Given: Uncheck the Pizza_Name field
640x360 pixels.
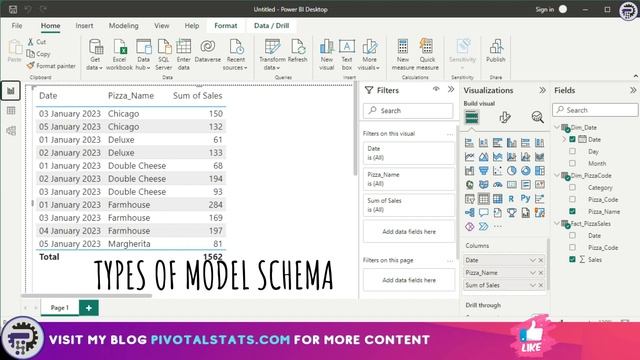Looking at the screenshot, I should tap(572, 211).
